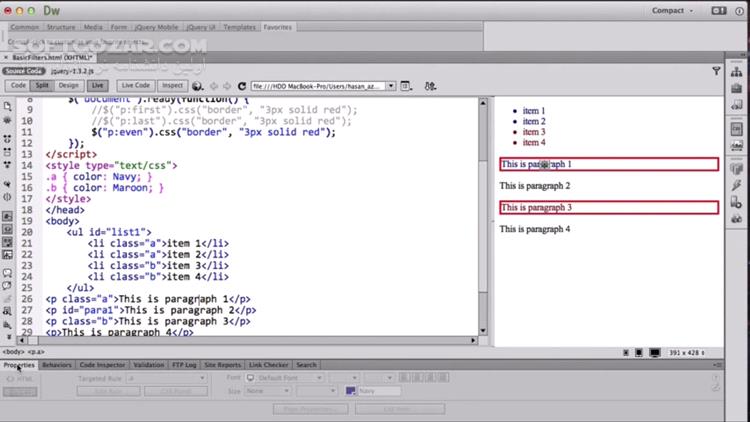Screen dimensions: 750x422
Task: Open the jQuery UI insert tab
Action: tap(200, 27)
